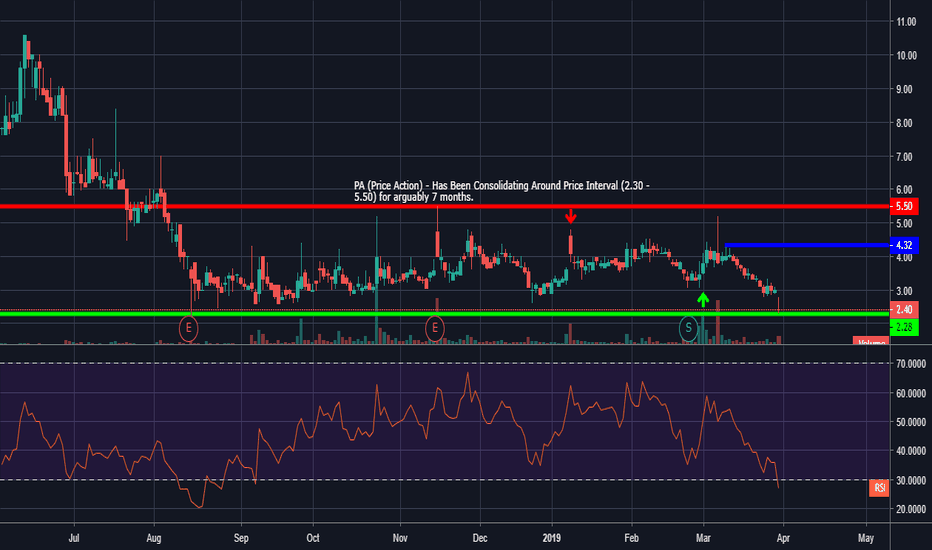Click the first earnings 'E' marker near August
The image size is (932, 550).
(x=188, y=328)
